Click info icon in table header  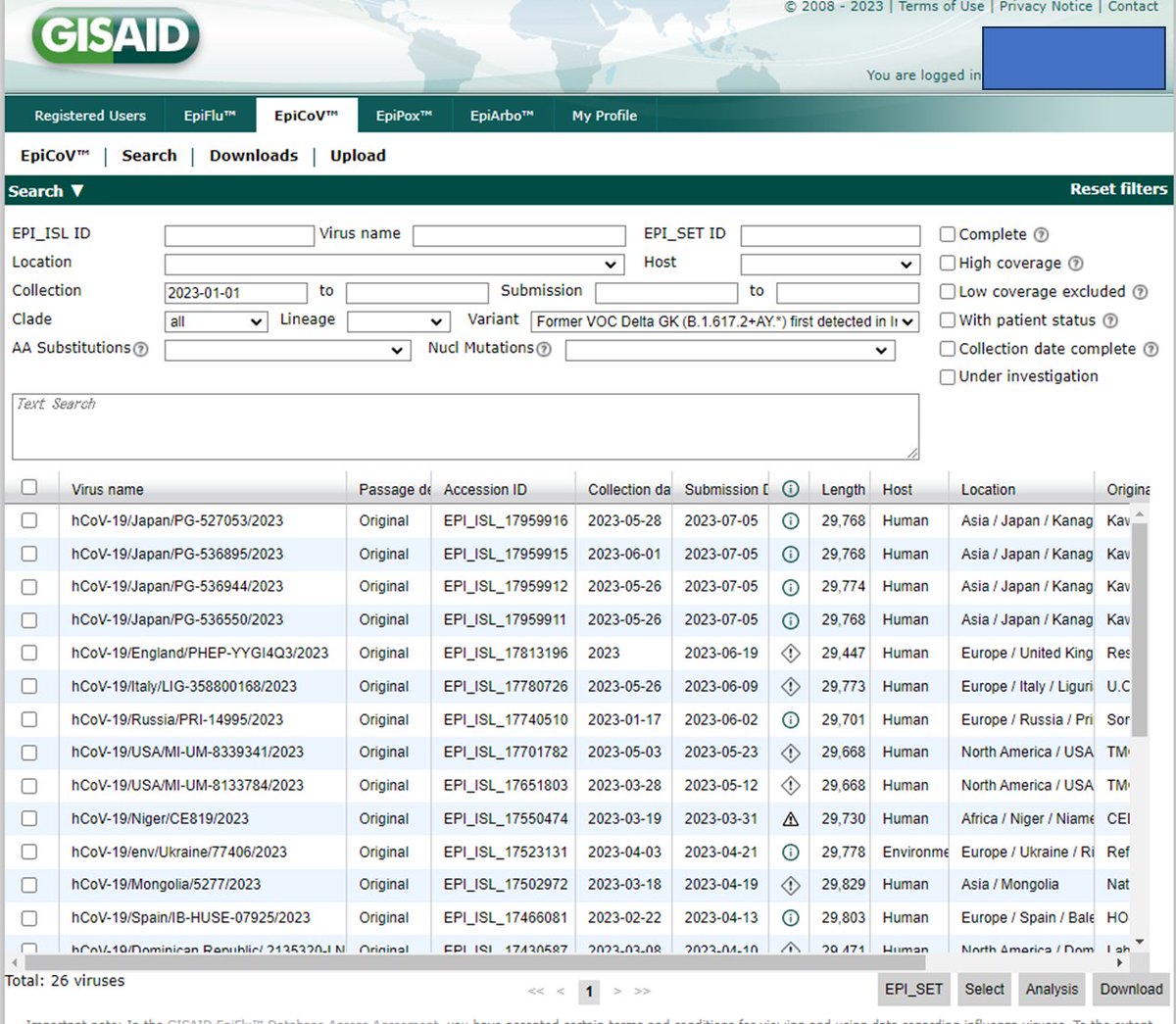791,489
